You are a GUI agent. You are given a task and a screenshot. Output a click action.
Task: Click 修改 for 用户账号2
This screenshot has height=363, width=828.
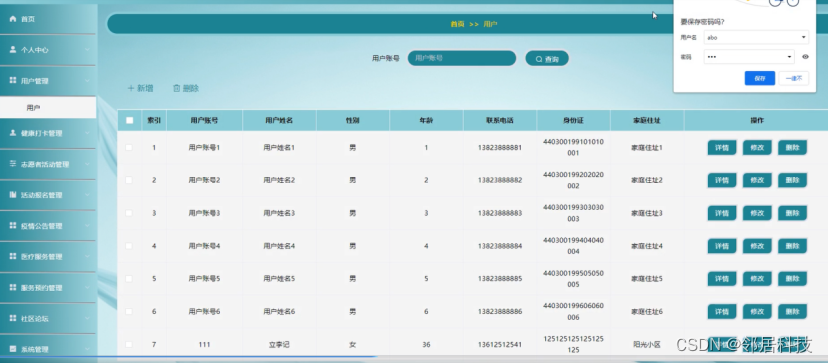tap(757, 181)
